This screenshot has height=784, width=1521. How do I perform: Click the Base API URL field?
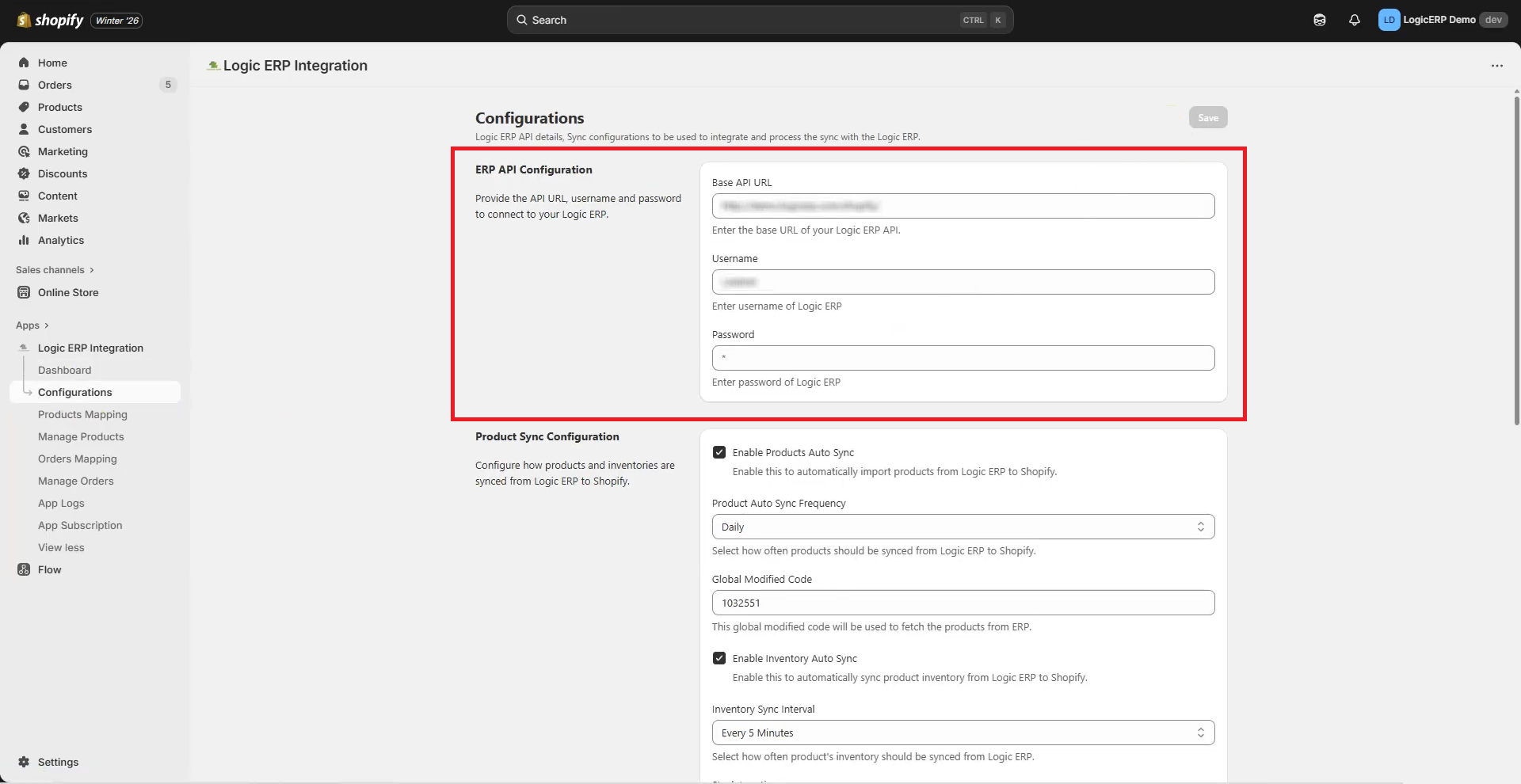click(x=963, y=206)
